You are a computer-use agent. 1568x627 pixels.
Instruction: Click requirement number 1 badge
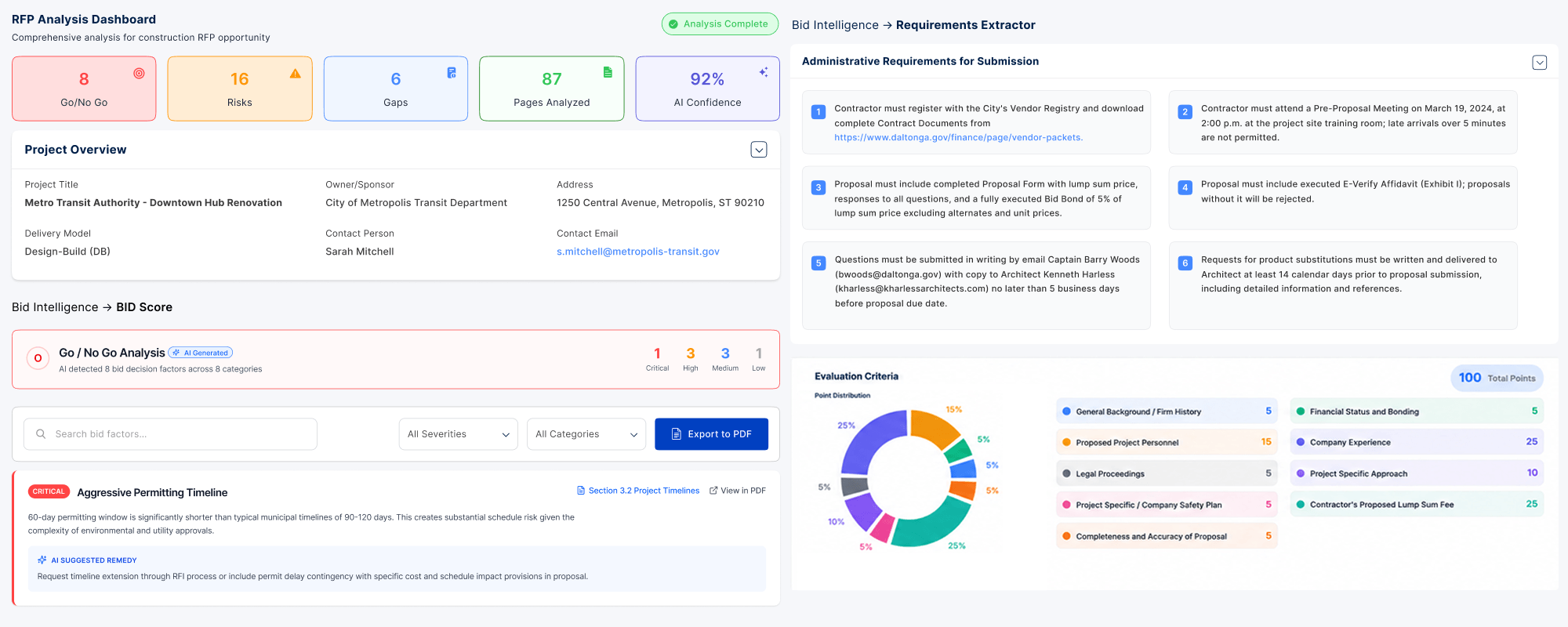pos(818,112)
